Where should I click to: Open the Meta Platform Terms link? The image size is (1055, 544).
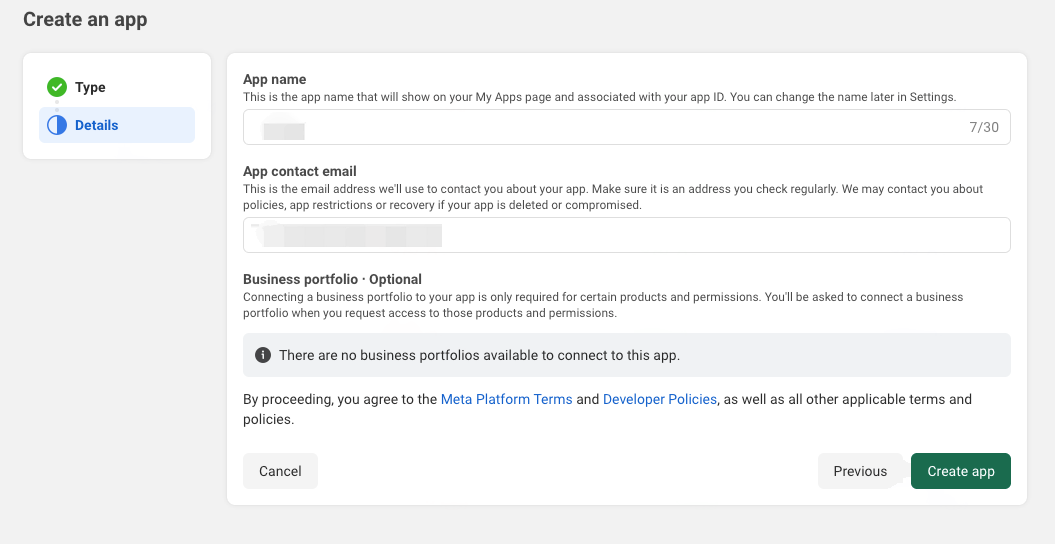[506, 399]
